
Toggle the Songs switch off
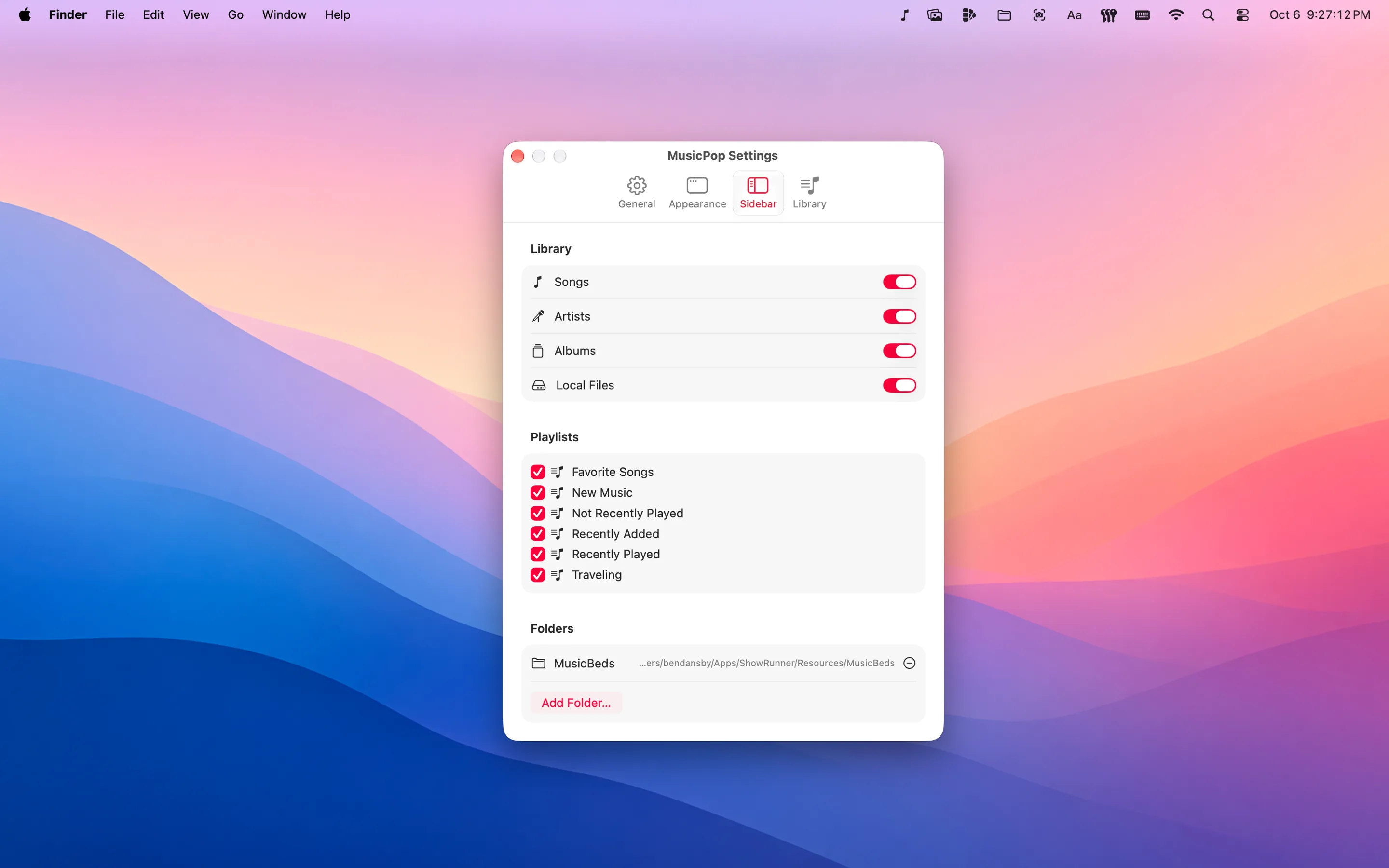pos(899,282)
